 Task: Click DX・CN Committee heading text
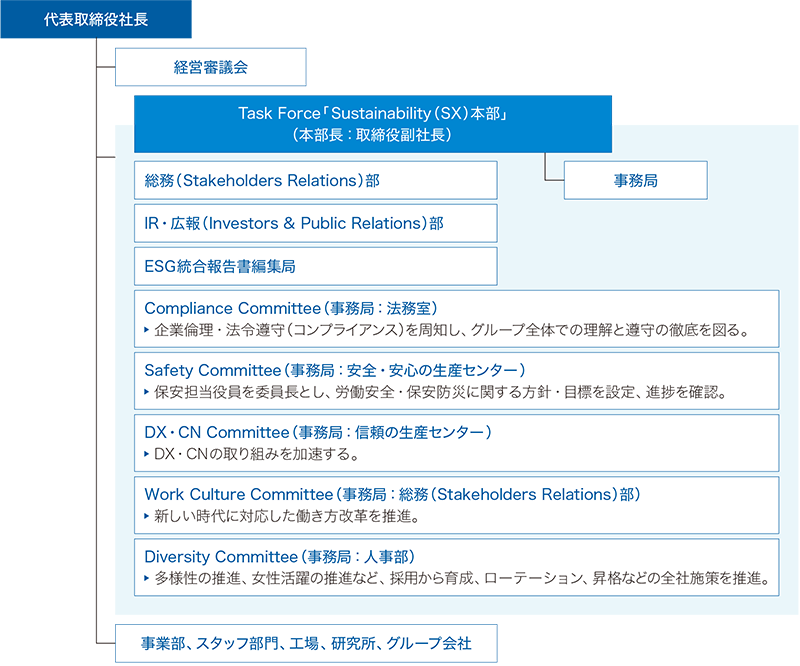click(x=318, y=432)
